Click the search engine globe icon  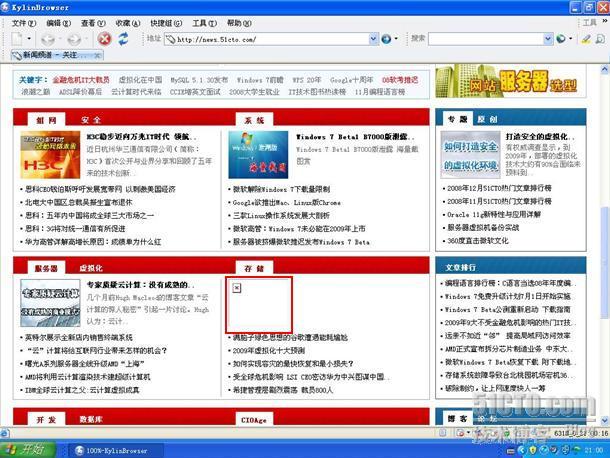coord(561,39)
